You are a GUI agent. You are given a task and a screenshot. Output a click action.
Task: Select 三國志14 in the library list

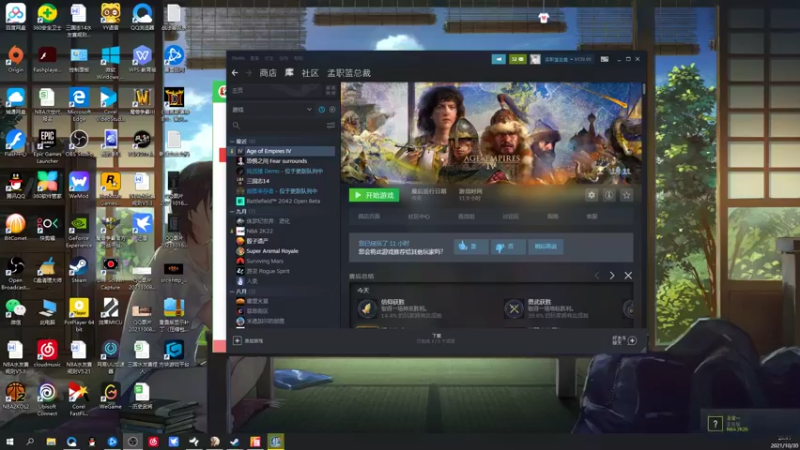[283, 181]
